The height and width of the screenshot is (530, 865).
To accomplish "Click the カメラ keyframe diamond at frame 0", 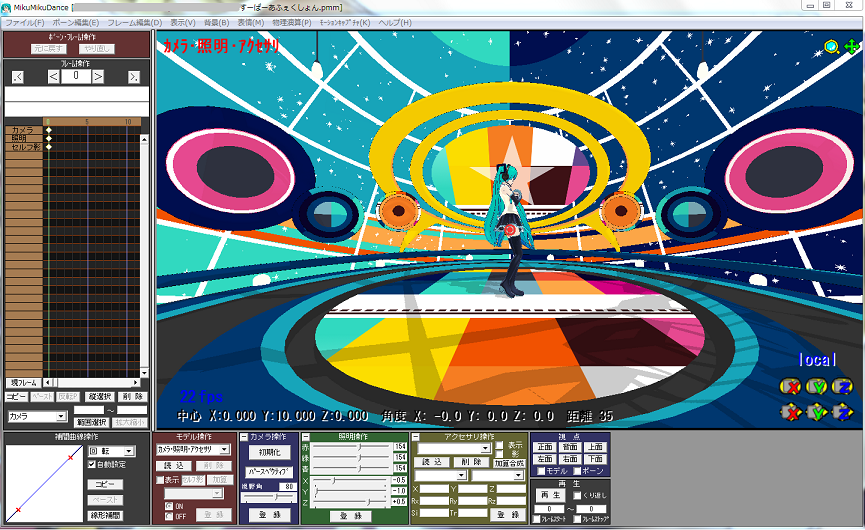I will pos(49,130).
